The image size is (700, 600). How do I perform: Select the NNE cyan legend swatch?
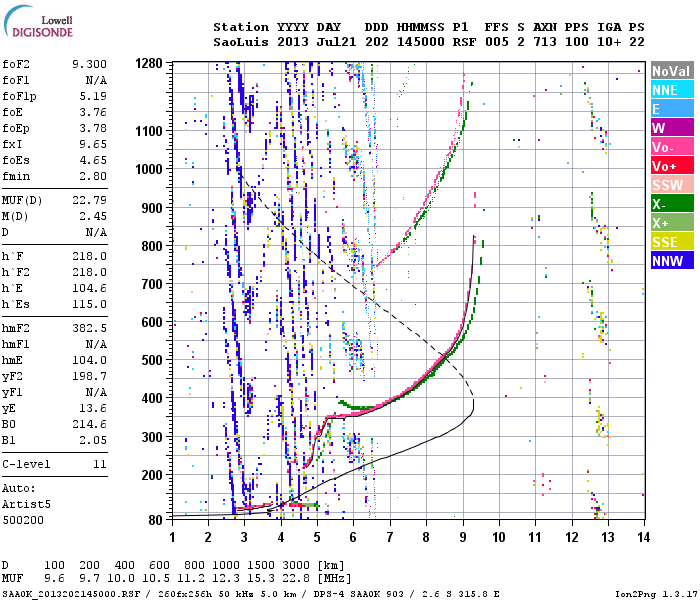672,90
